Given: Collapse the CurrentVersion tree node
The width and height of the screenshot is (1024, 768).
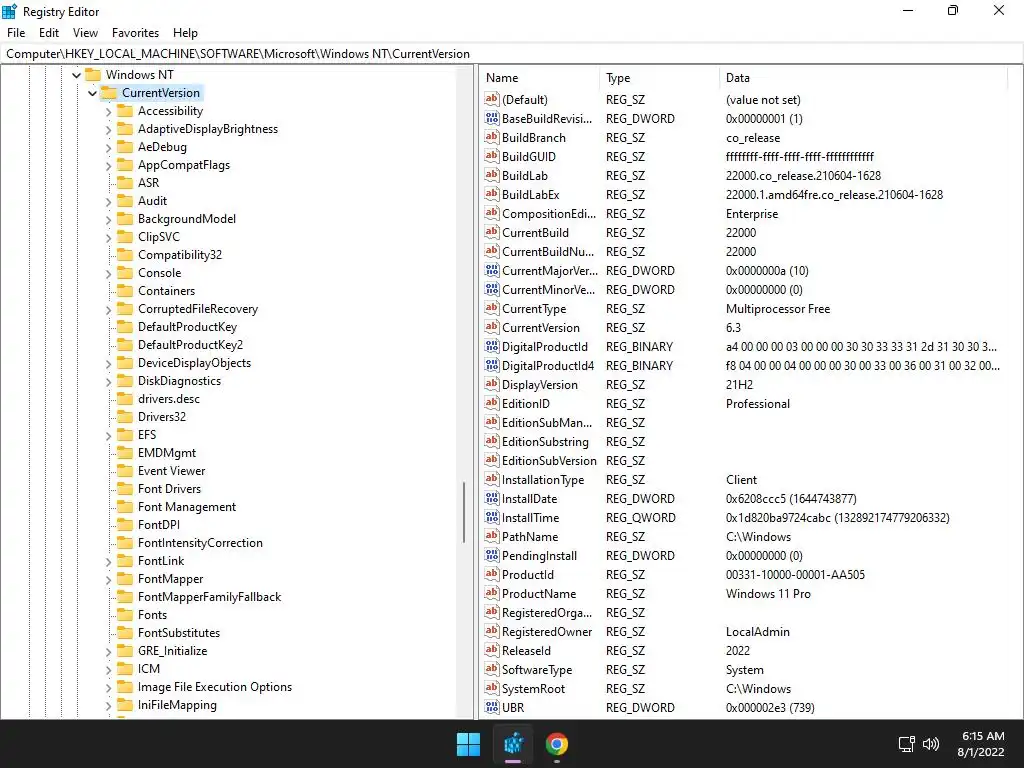Looking at the screenshot, I should (x=92, y=93).
